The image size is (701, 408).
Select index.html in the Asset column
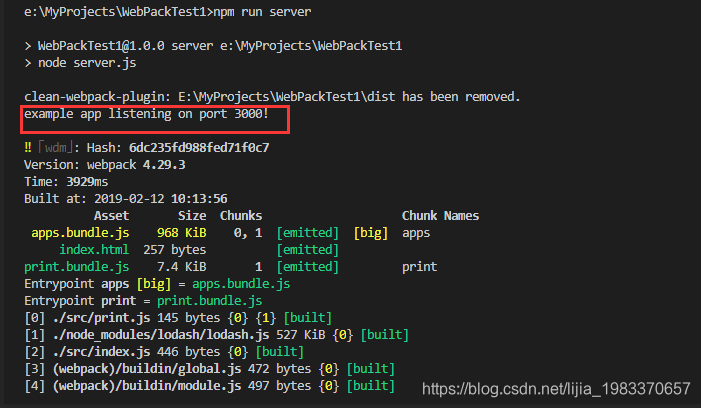tap(94, 250)
